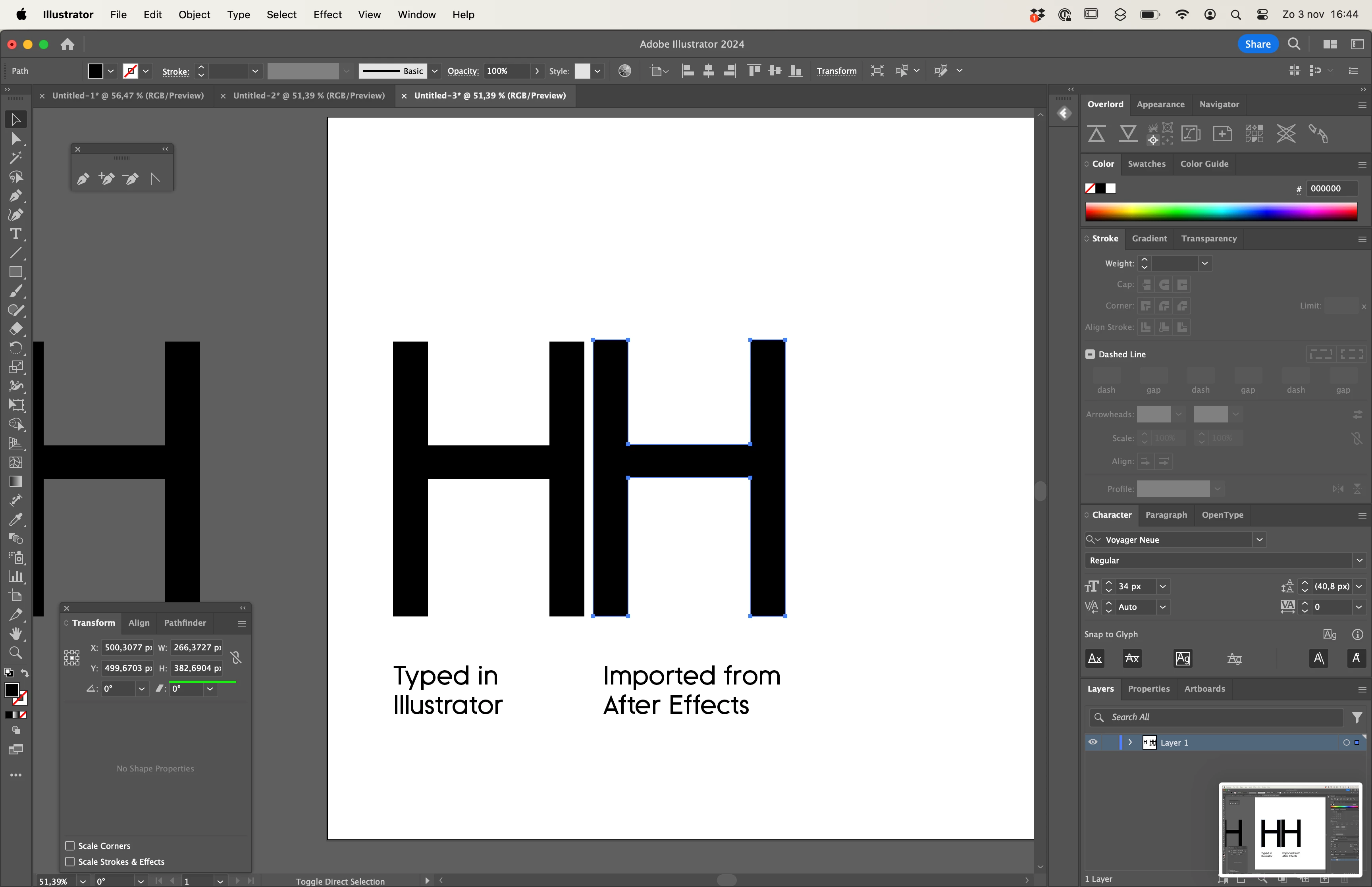Click the Add Anchor Point tool in floating panel

point(106,179)
